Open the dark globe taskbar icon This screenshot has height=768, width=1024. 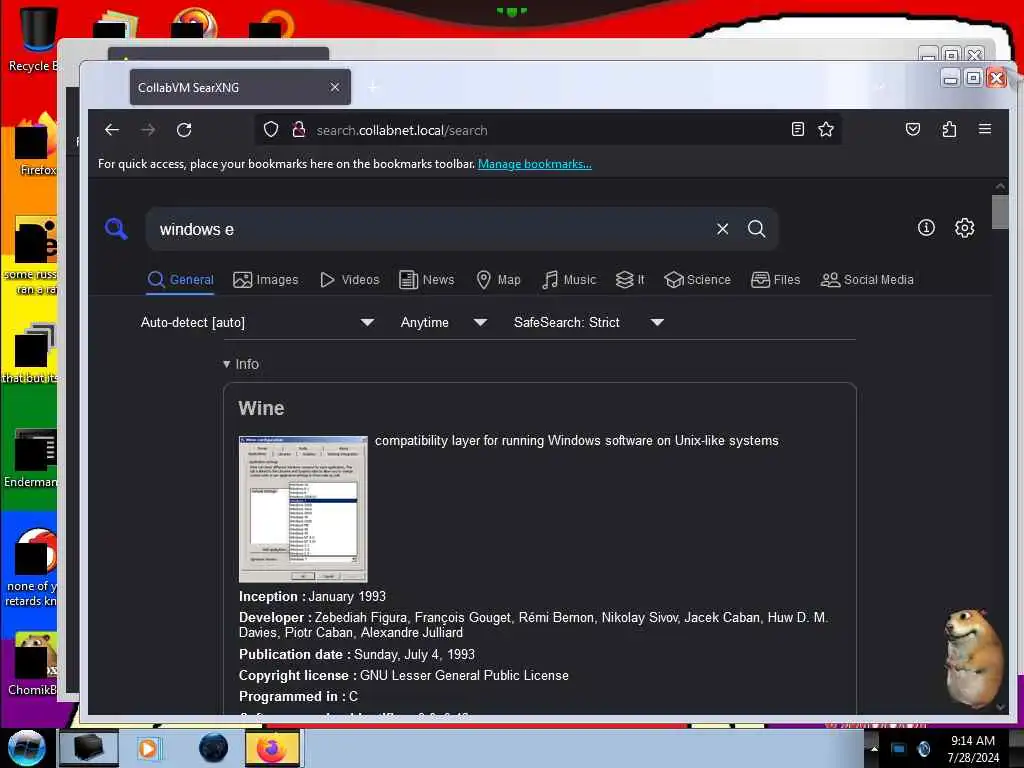213,748
